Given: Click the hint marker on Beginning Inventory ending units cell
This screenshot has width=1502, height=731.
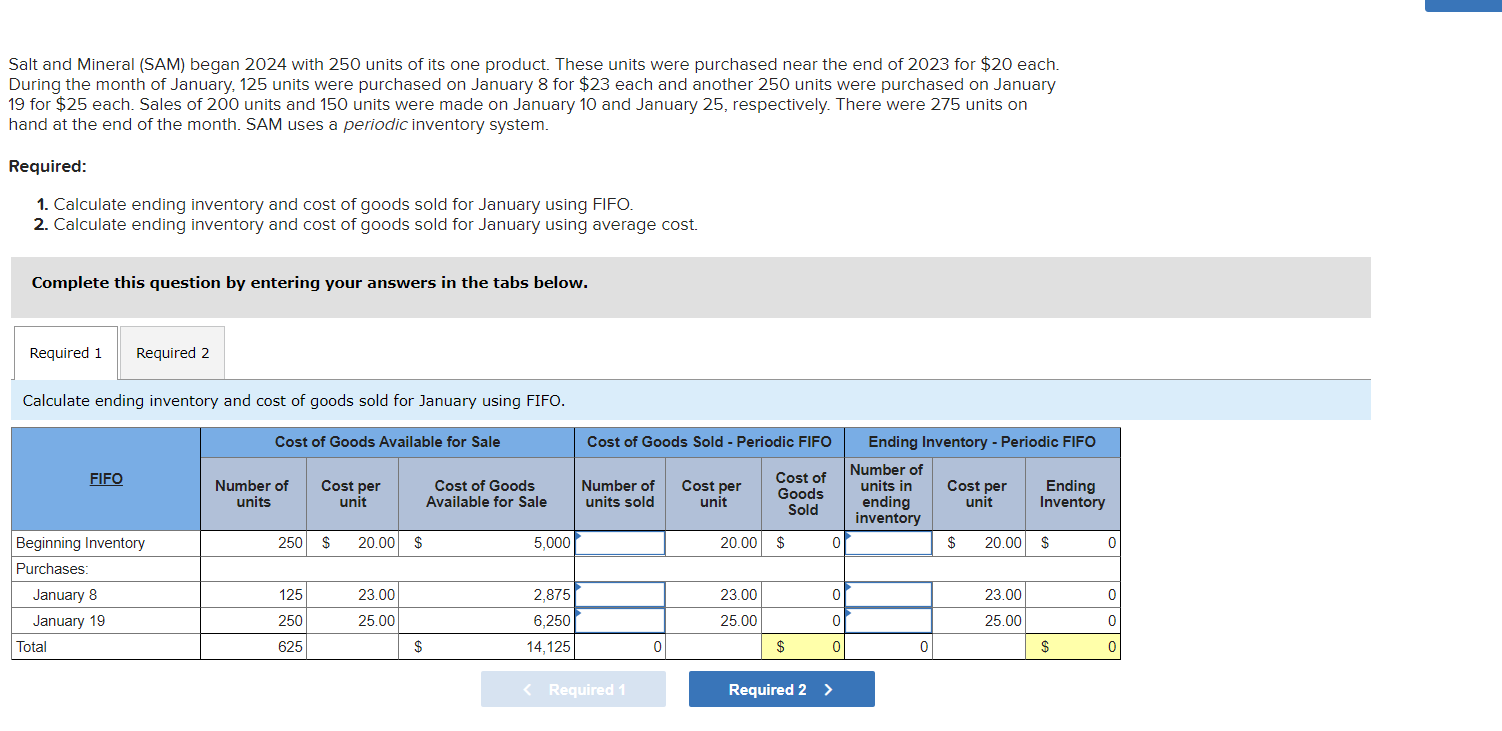Looking at the screenshot, I should pos(847,536).
